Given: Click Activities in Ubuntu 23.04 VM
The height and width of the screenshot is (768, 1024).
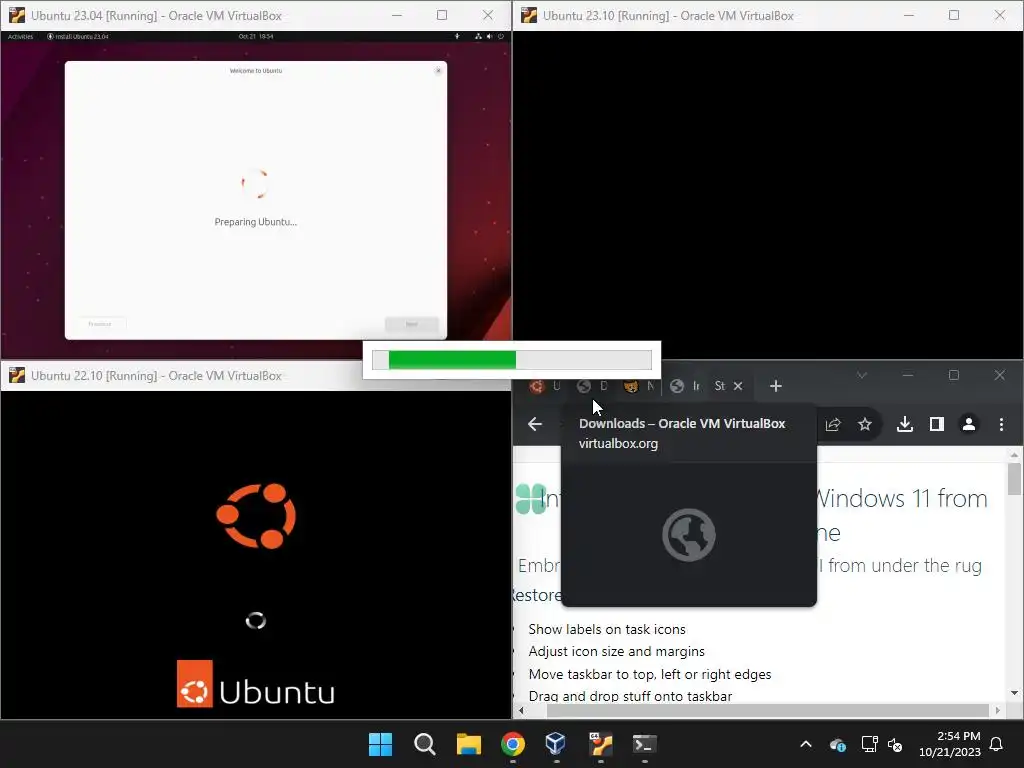Looking at the screenshot, I should 20,37.
